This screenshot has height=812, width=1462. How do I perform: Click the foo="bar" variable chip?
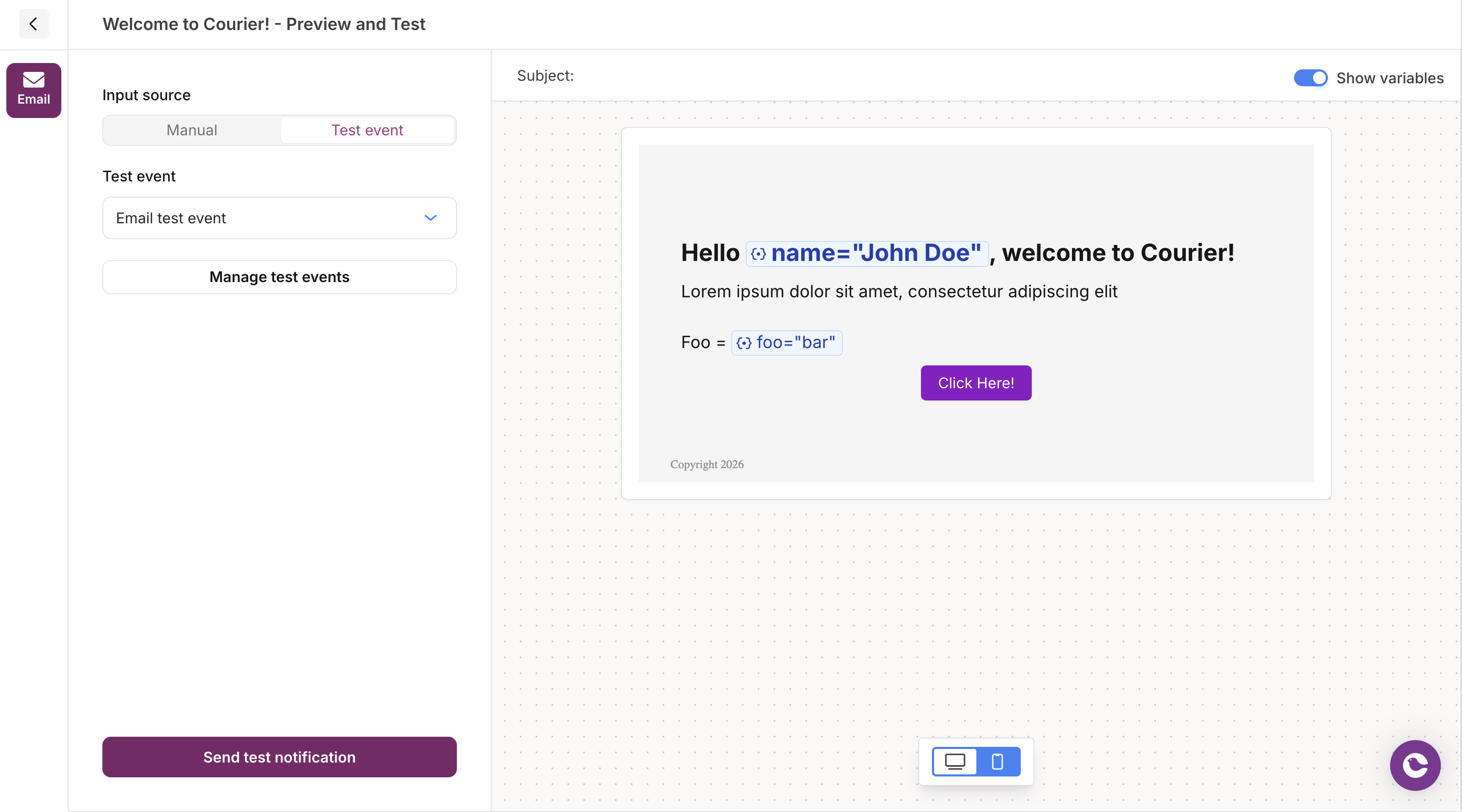pyautogui.click(x=795, y=343)
